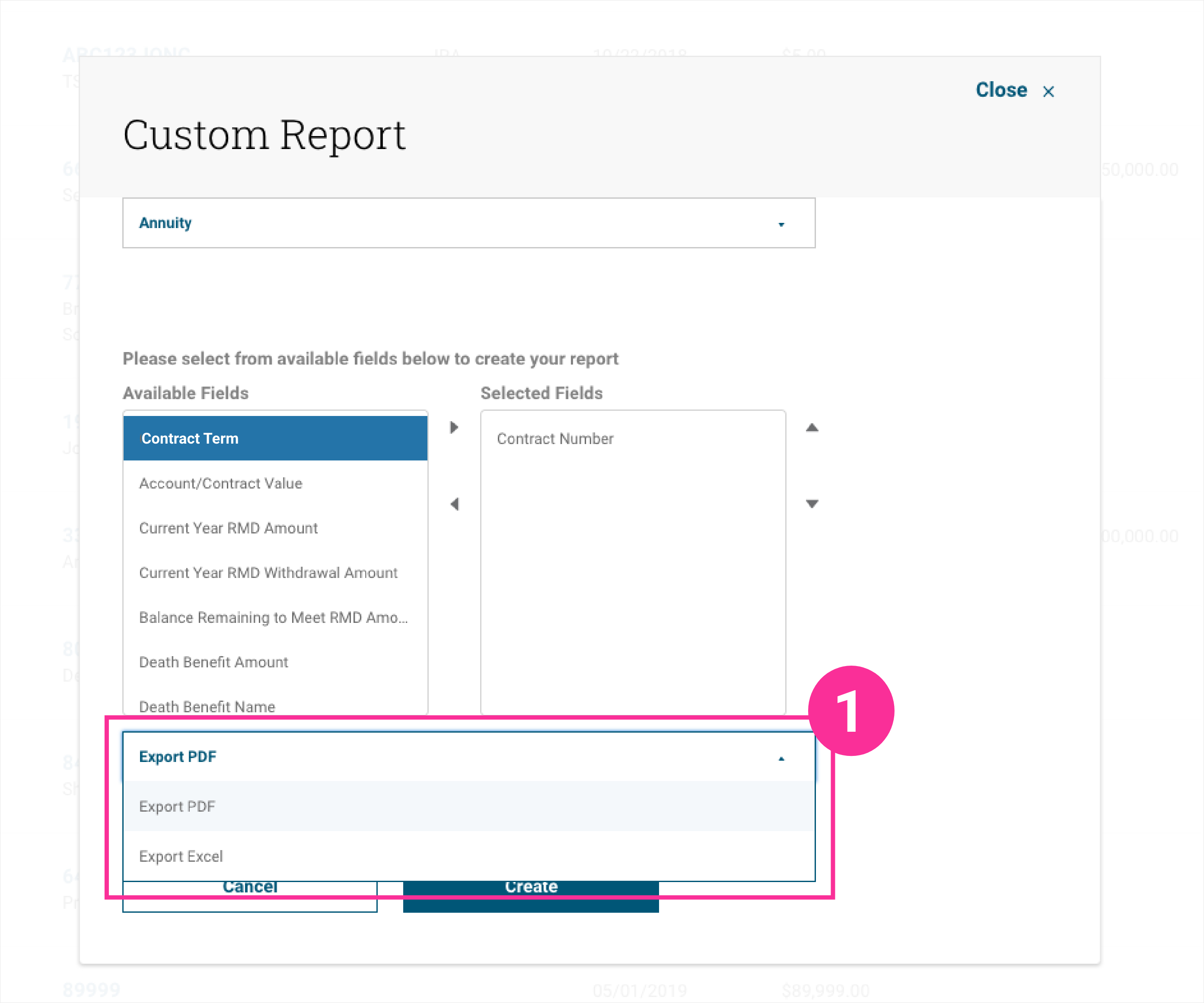Select Current Year RMD Withdrawal Amount
Screen dimensions: 1204x1003
[268, 573]
